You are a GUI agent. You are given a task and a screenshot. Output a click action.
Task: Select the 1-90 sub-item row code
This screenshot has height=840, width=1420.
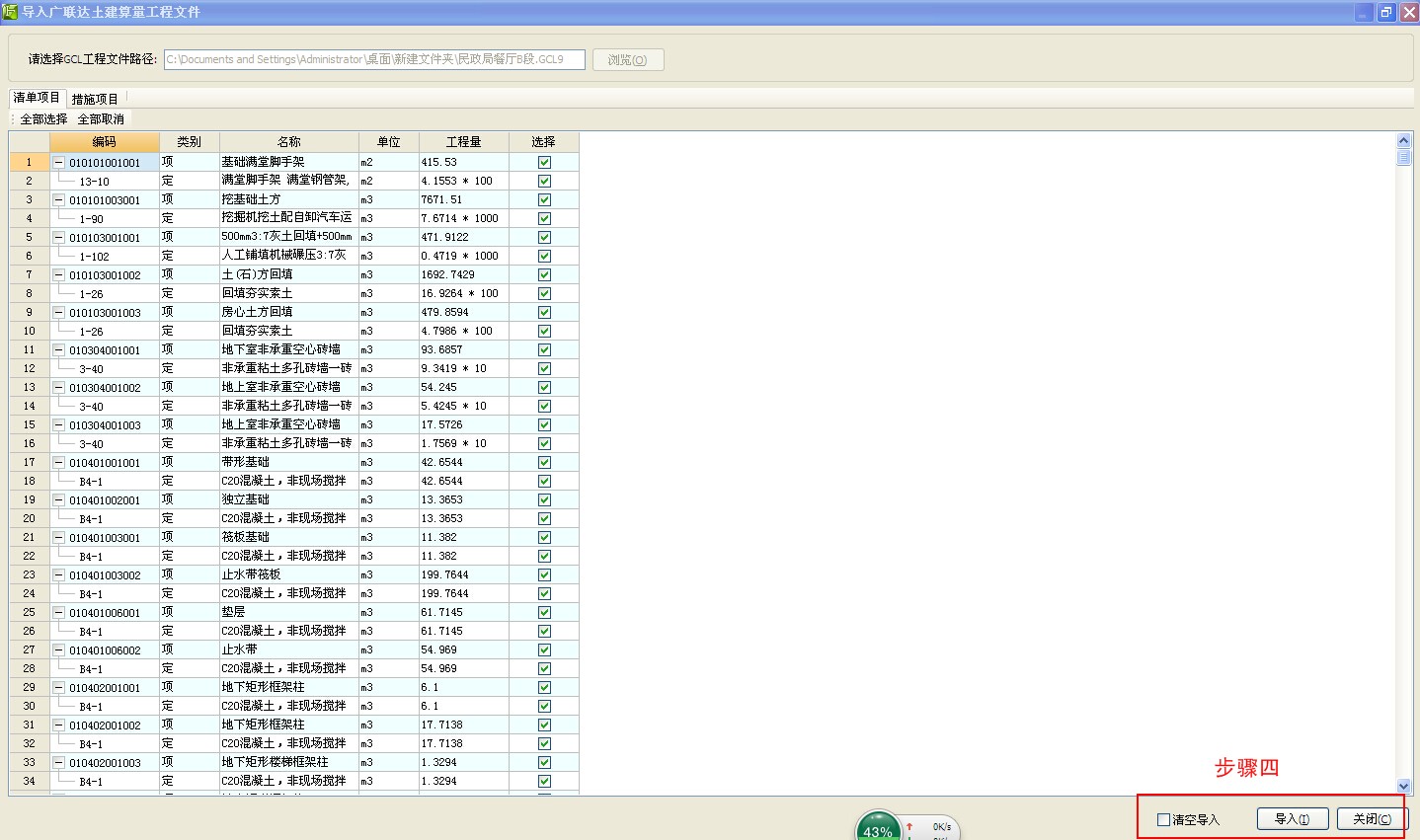tap(91, 219)
